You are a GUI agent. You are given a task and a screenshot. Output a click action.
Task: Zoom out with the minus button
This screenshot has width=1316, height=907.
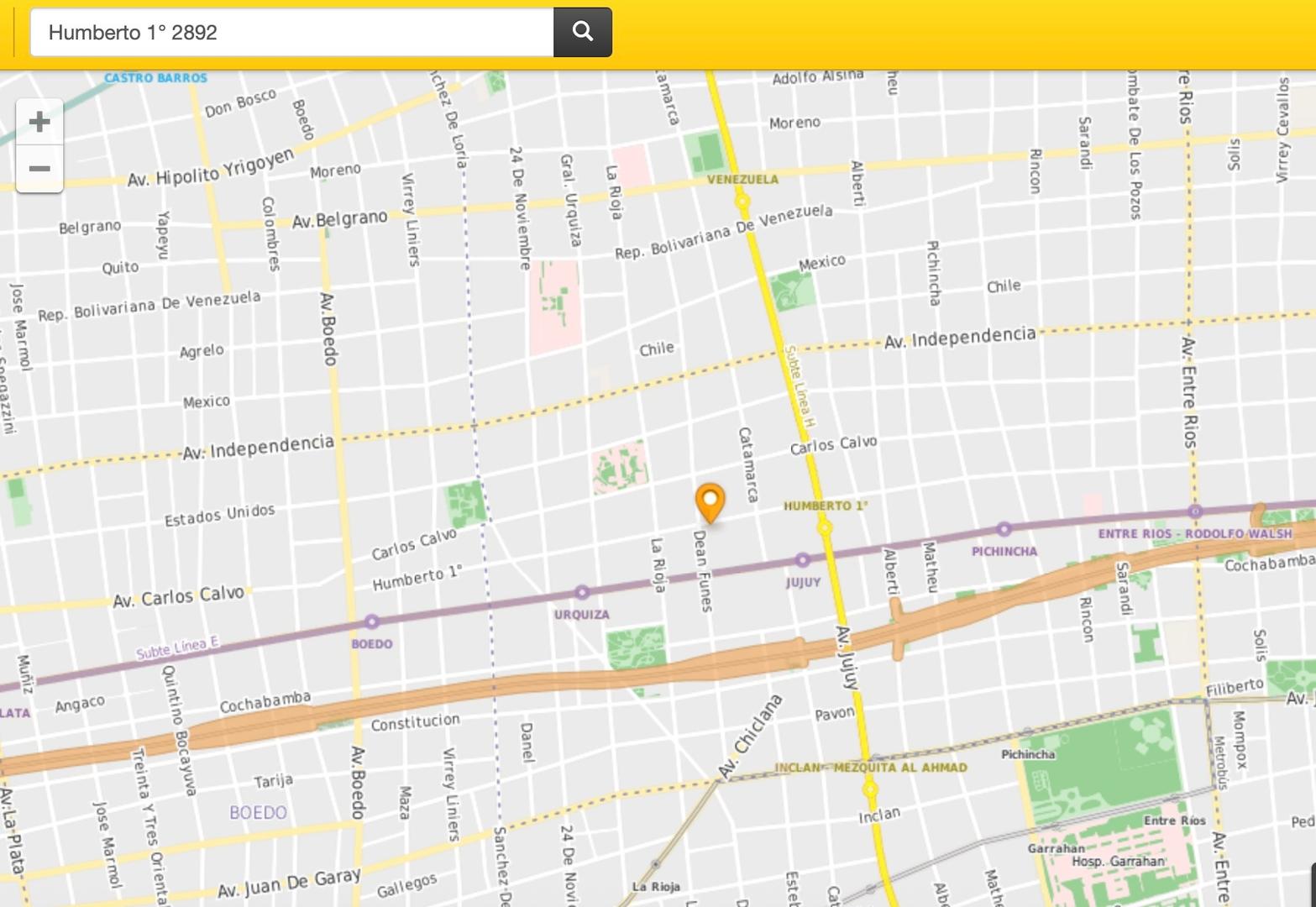39,169
